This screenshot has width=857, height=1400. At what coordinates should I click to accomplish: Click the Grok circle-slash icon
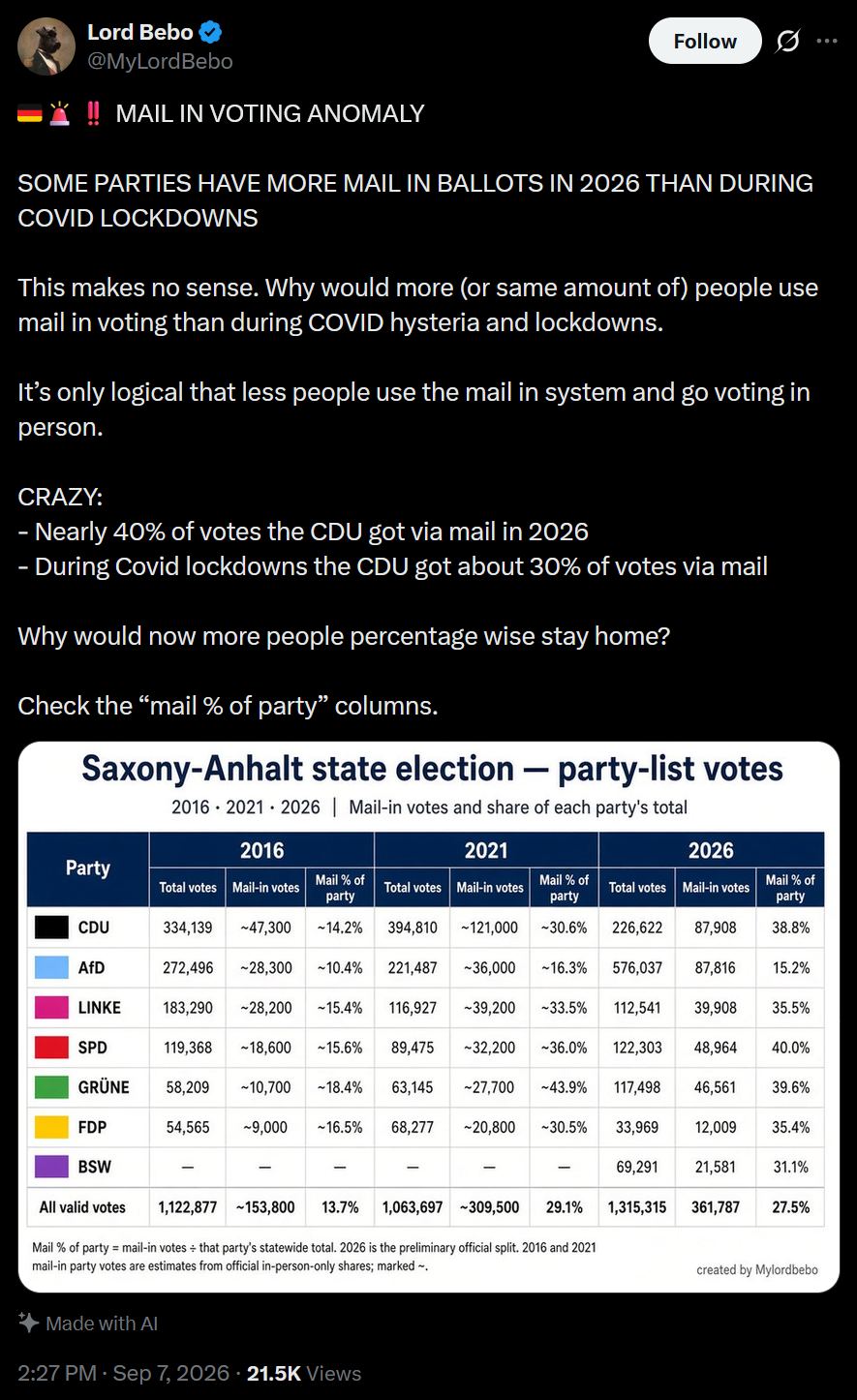[x=788, y=41]
